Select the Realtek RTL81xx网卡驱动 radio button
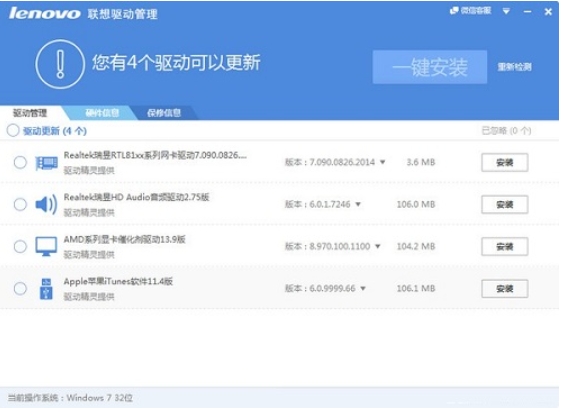This screenshot has height=412, width=583. click(x=20, y=162)
